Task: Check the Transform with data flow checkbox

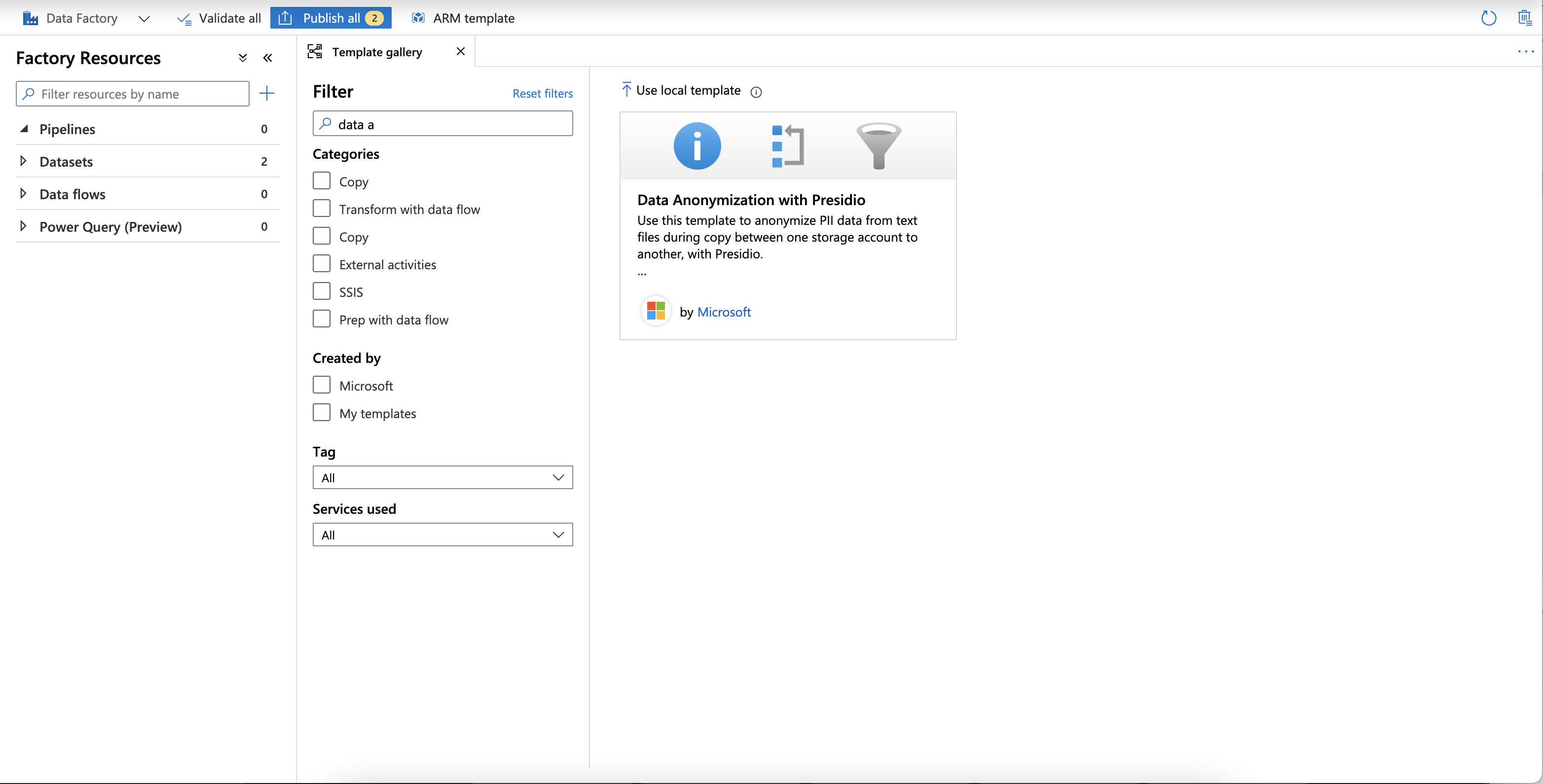Action: 322,209
